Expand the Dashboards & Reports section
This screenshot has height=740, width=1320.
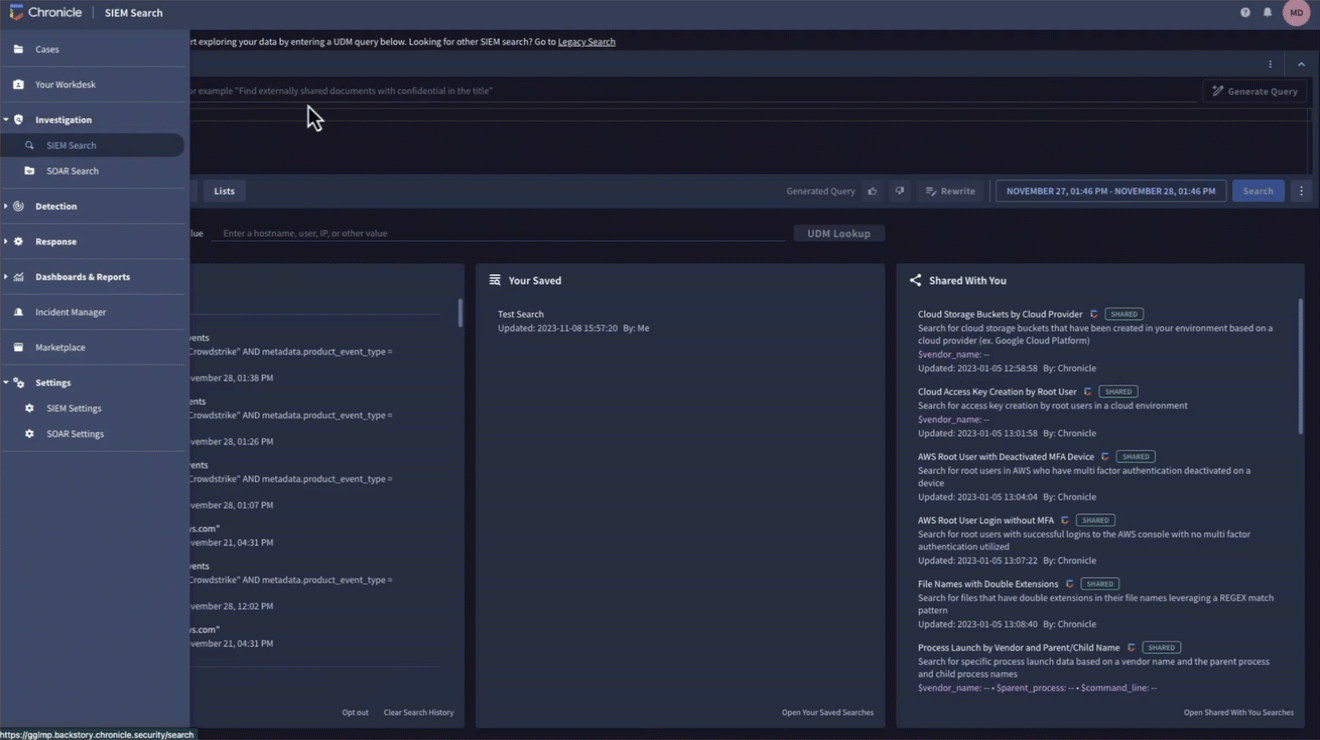[6, 277]
